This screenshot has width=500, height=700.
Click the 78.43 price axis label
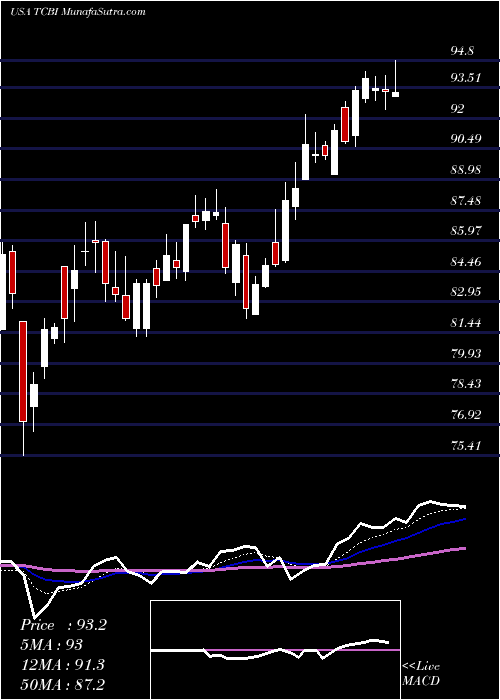(x=465, y=383)
